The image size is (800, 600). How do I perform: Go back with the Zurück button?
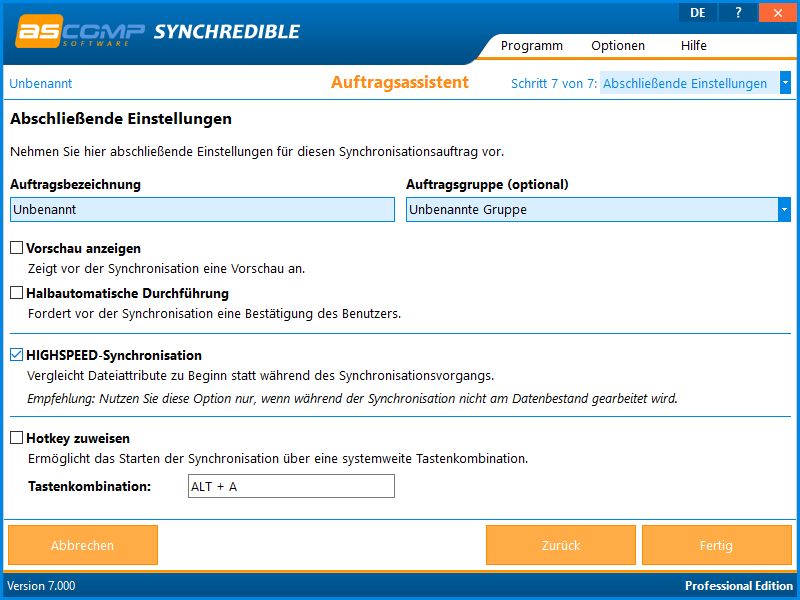click(561, 545)
